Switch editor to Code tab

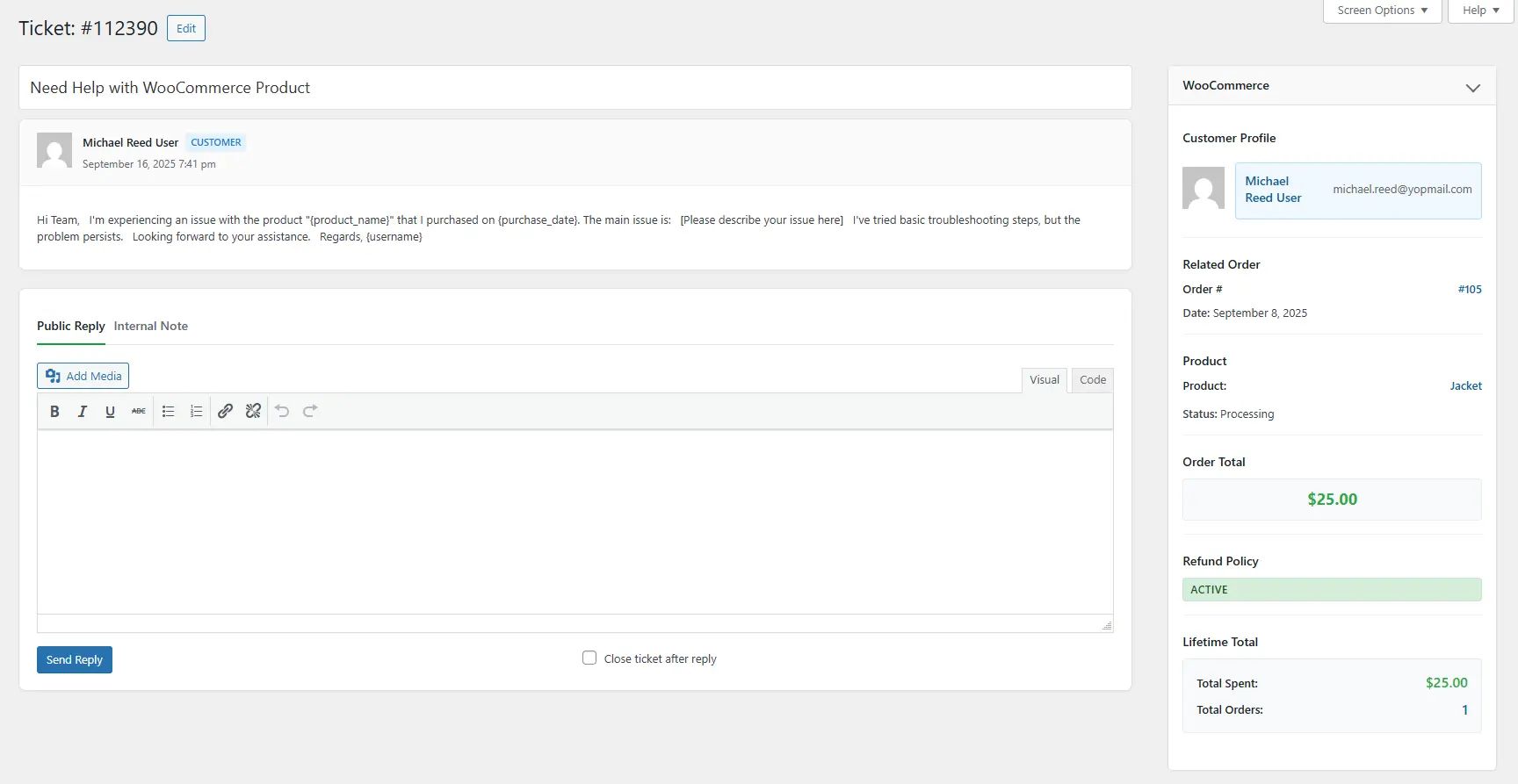coord(1092,380)
